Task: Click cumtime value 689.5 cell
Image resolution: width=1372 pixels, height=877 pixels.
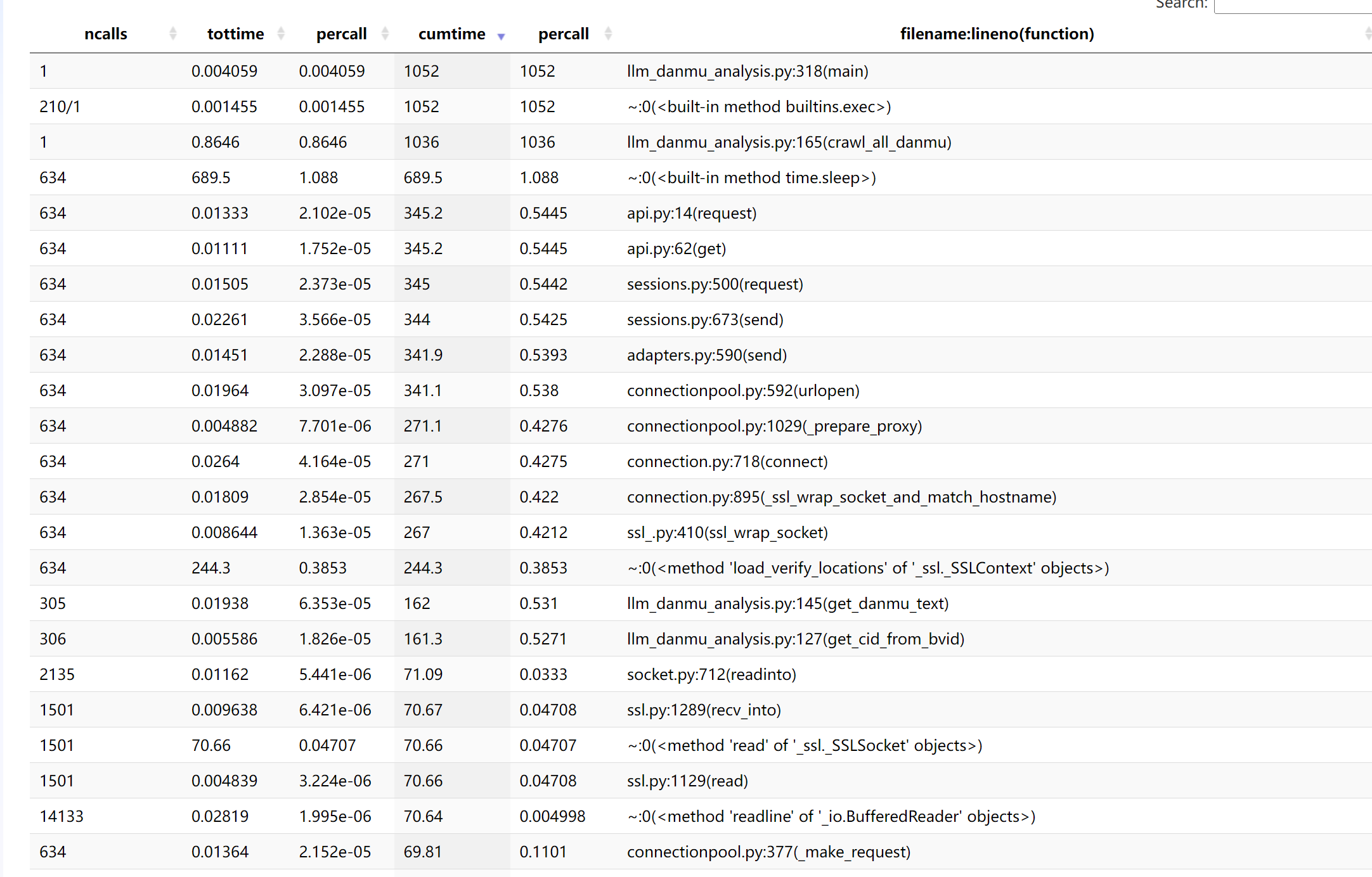Action: [423, 177]
